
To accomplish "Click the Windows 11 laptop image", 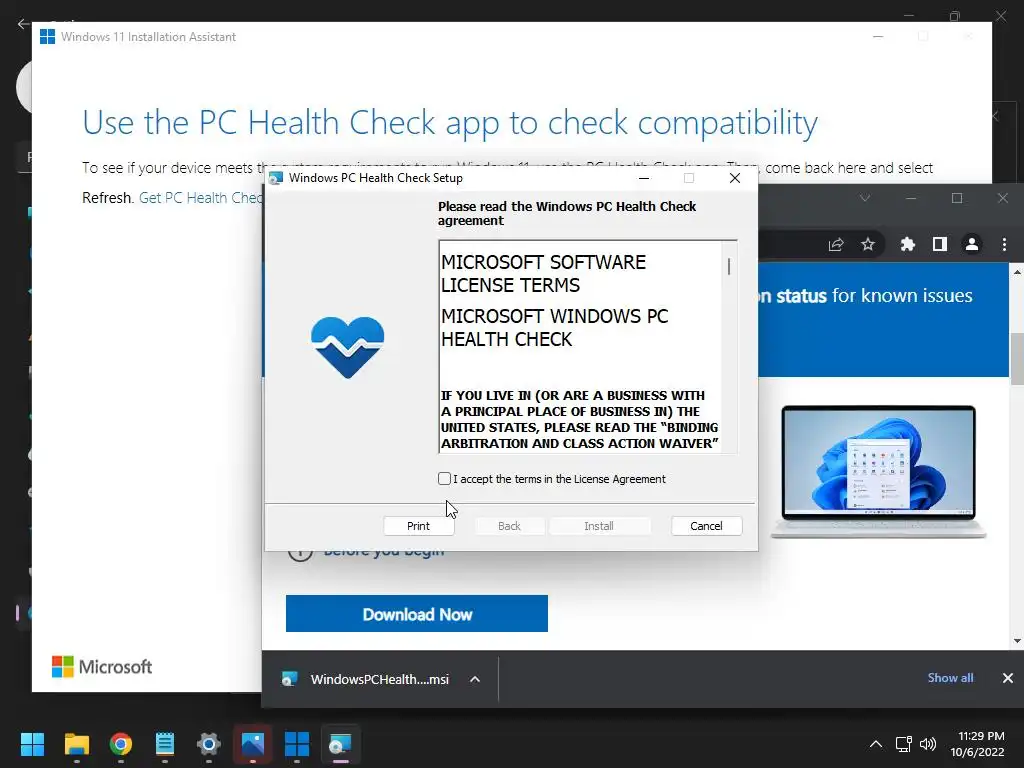I will point(878,472).
